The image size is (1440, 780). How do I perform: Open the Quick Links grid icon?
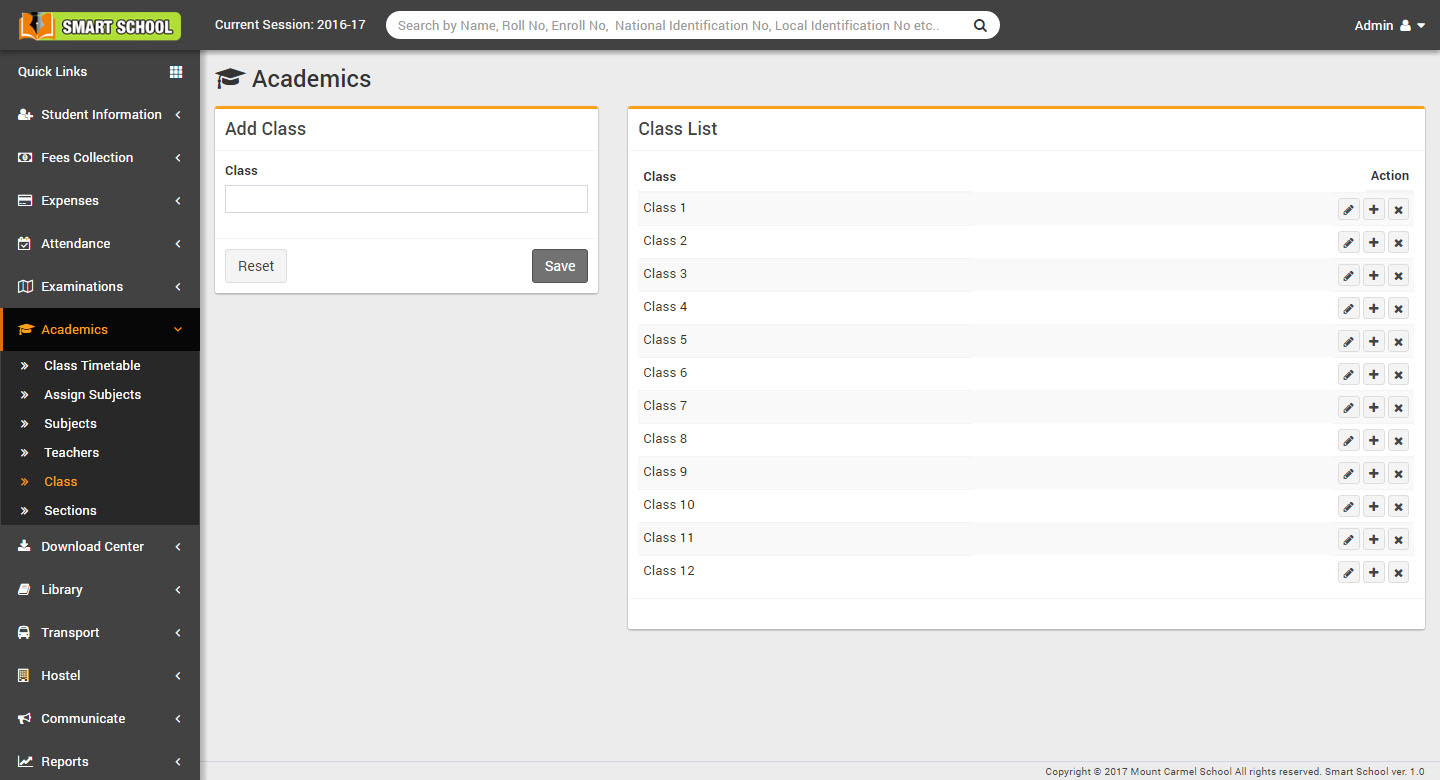[x=176, y=72]
